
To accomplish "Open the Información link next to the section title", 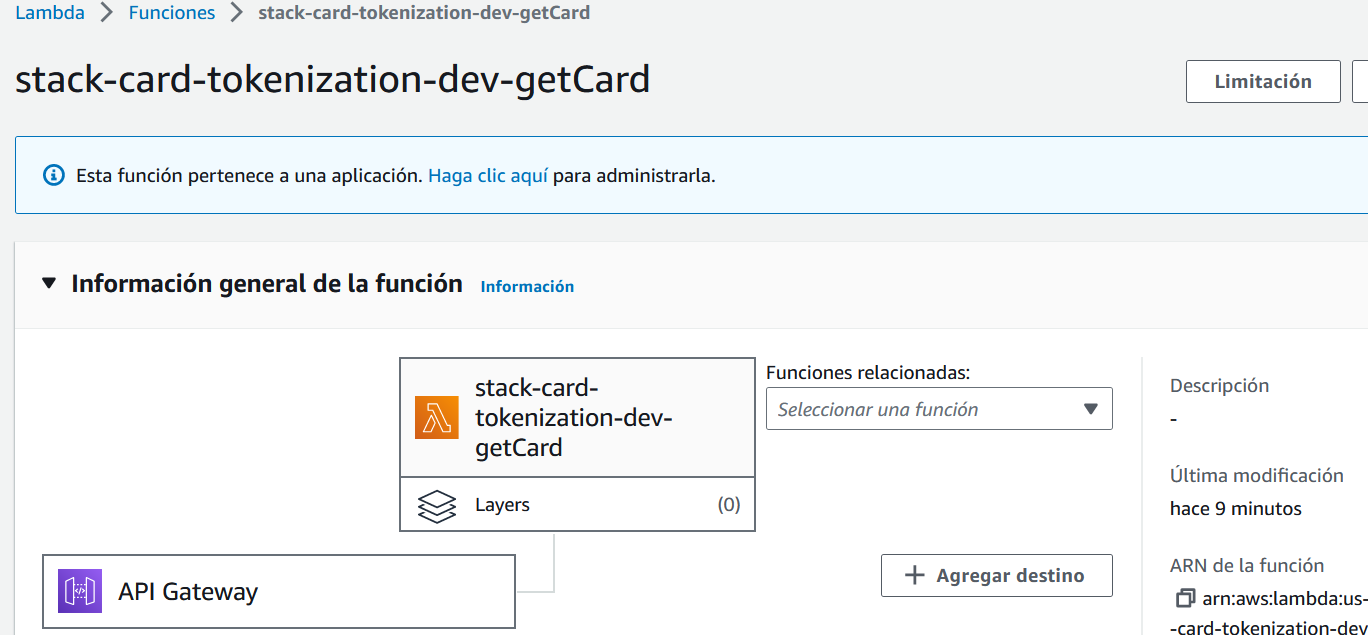I will 527,286.
